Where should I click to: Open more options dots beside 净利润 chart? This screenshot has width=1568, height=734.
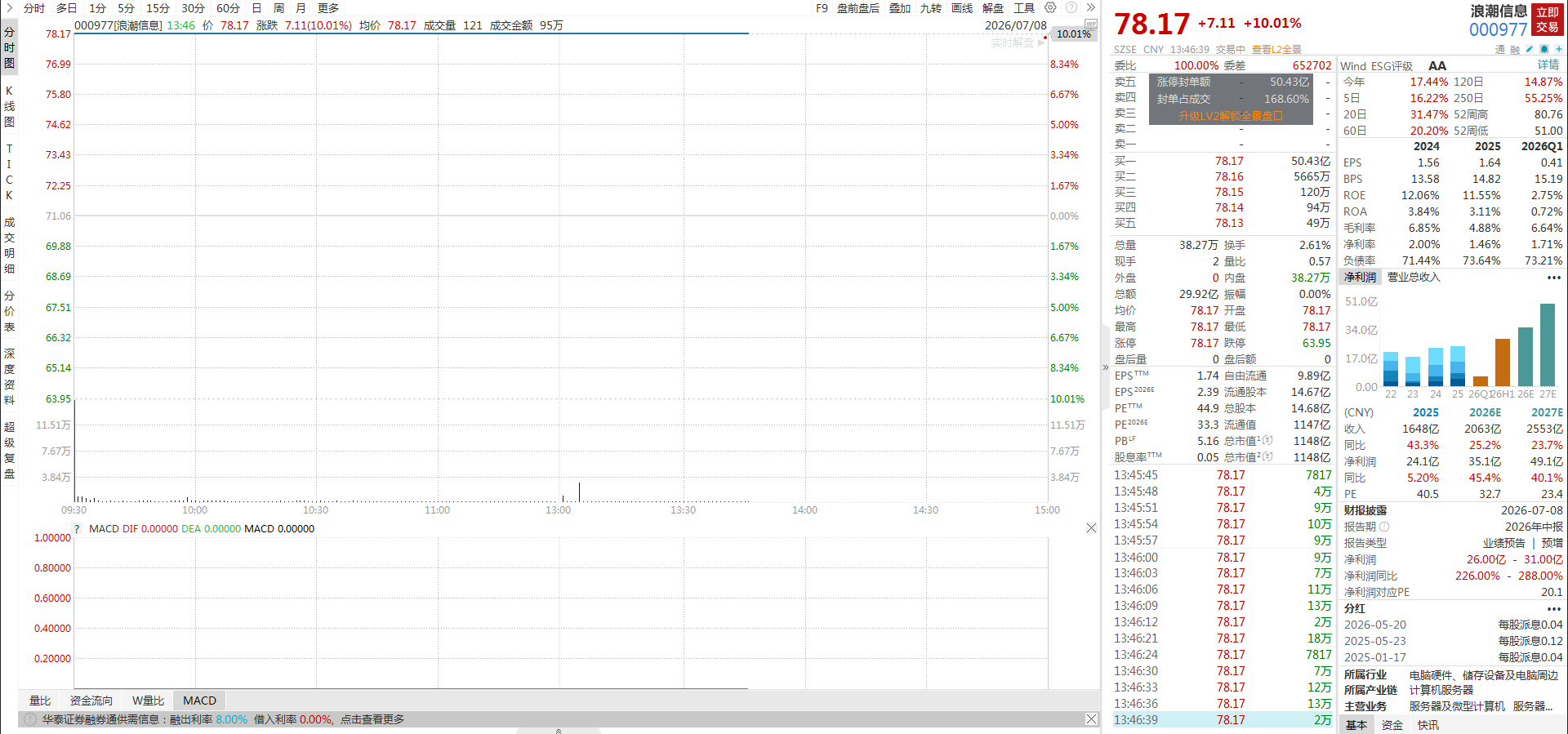coord(1553,278)
